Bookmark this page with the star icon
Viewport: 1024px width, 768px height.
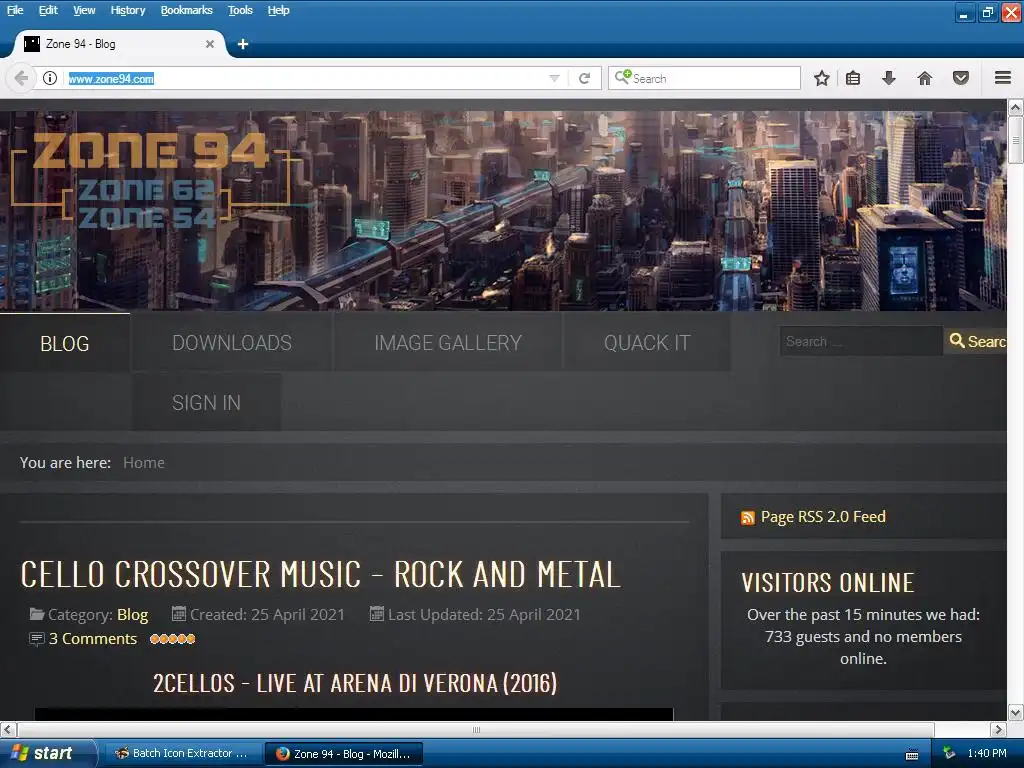tap(822, 78)
